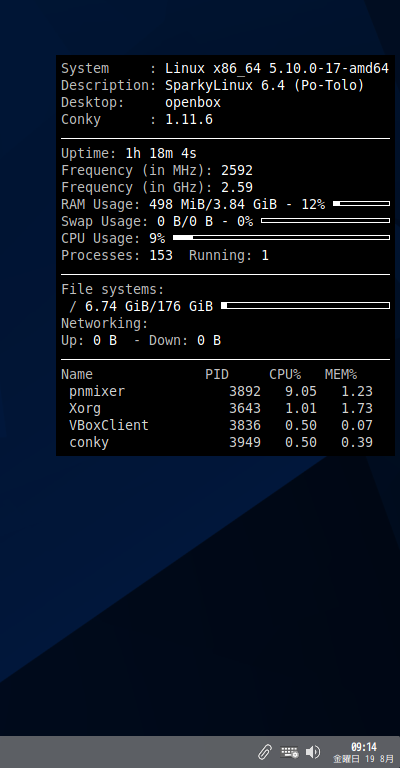Open the keyboard settings tray icon

point(289,752)
